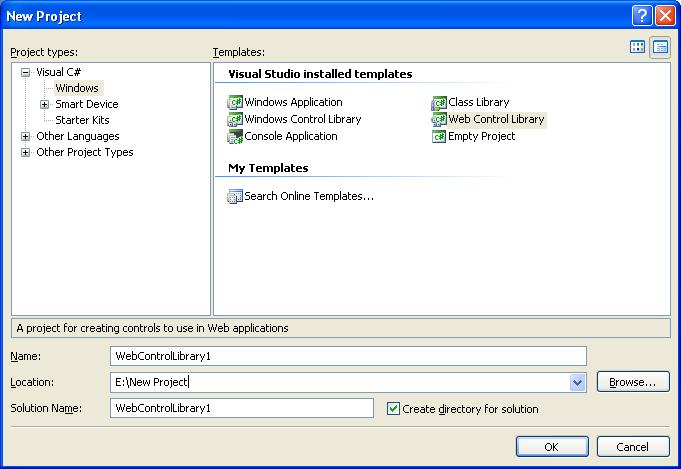Click the Visual Studio installed templates header
Image resolution: width=681 pixels, height=469 pixels.
[321, 74]
